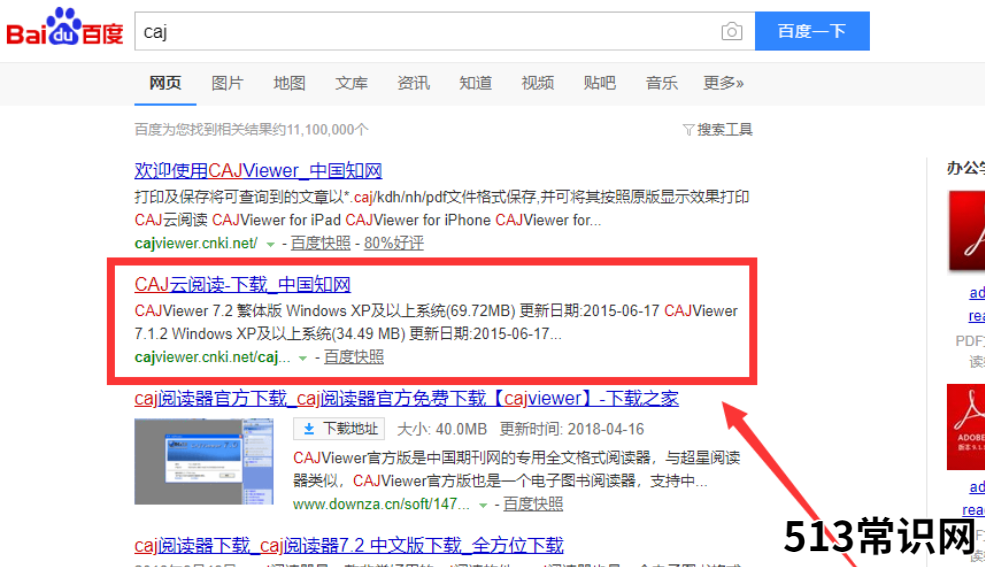Click the download arrow icon in 下载地址
Image resolution: width=985 pixels, height=567 pixels.
click(x=308, y=429)
